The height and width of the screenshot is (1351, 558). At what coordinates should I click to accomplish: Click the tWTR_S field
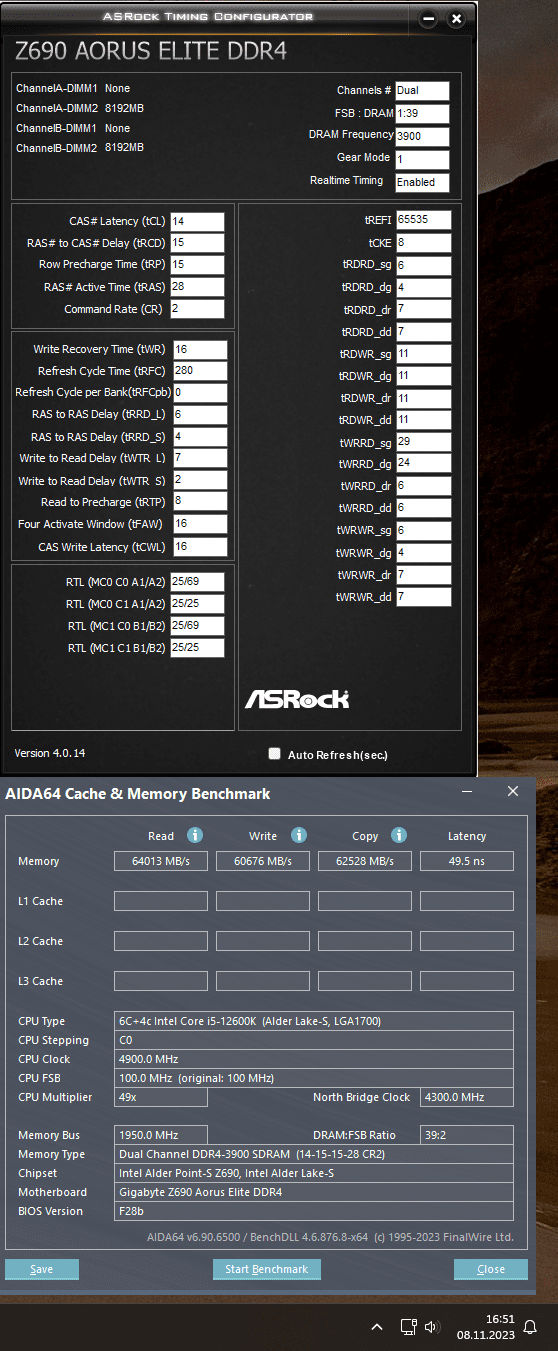tap(200, 481)
